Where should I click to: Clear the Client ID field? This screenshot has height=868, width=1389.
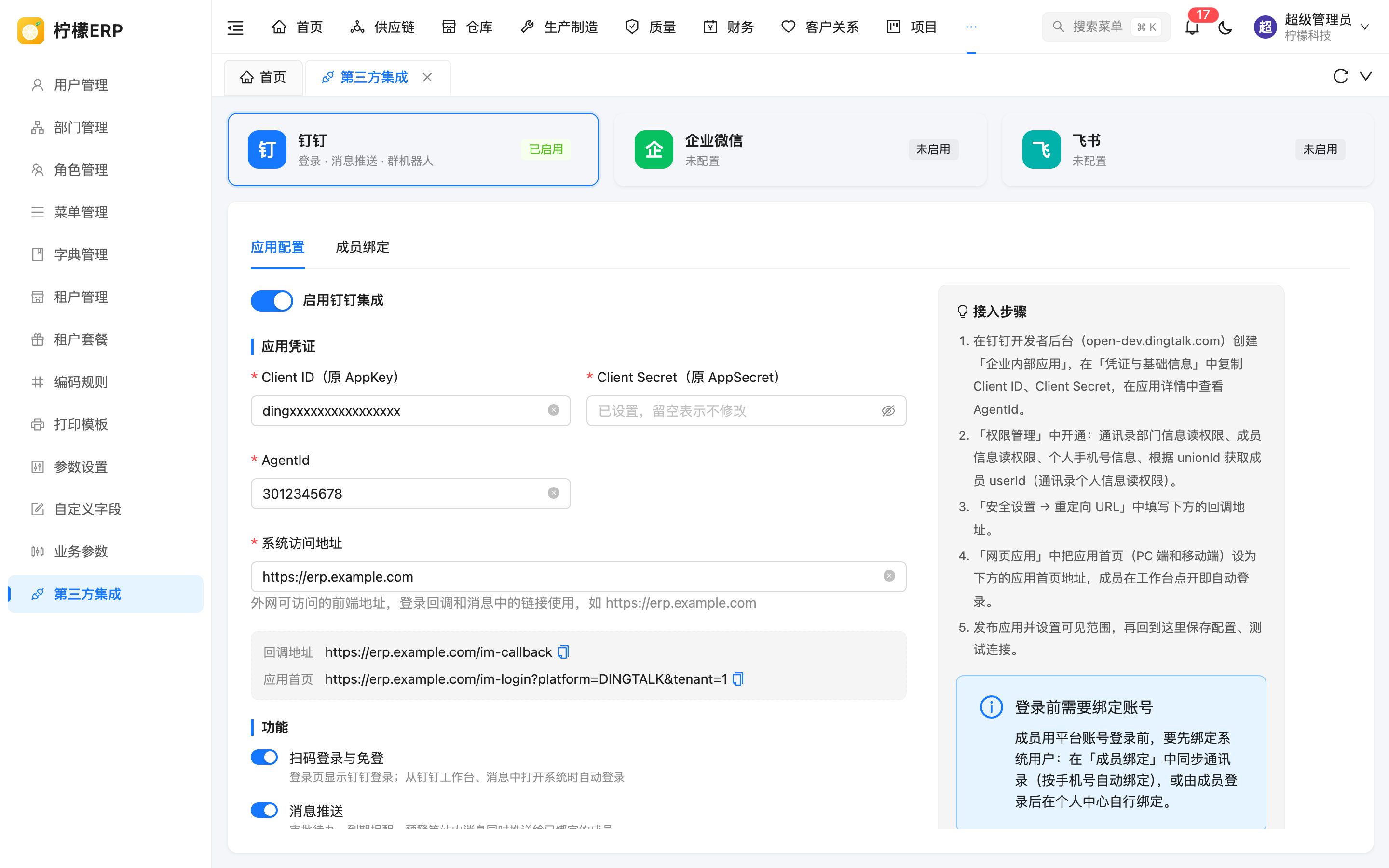coord(553,410)
